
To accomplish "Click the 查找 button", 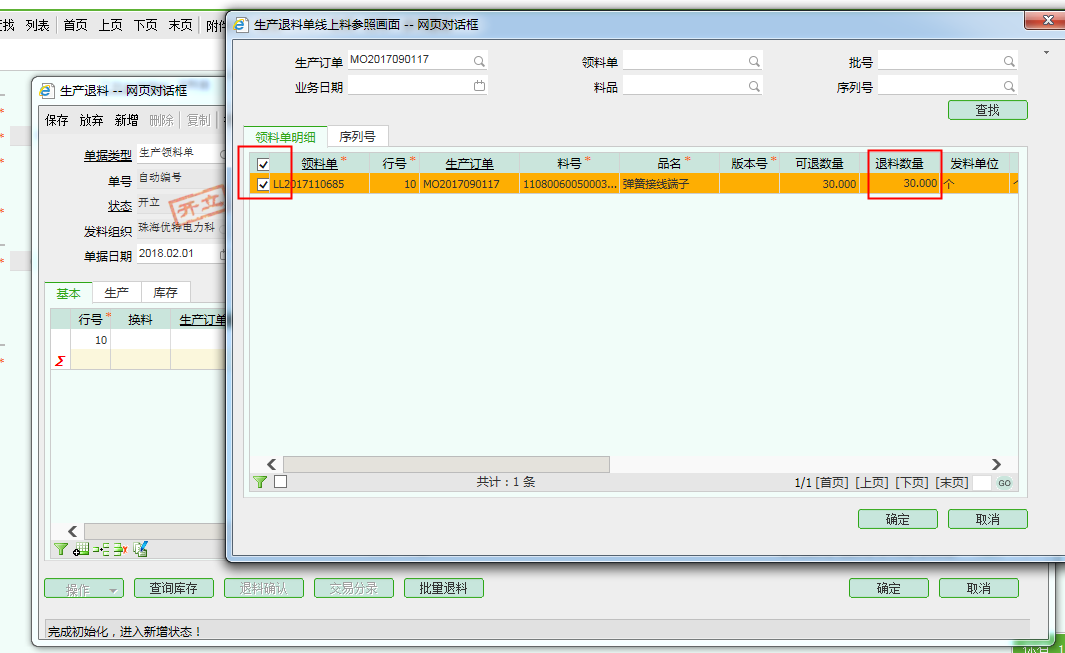I will pos(987,110).
